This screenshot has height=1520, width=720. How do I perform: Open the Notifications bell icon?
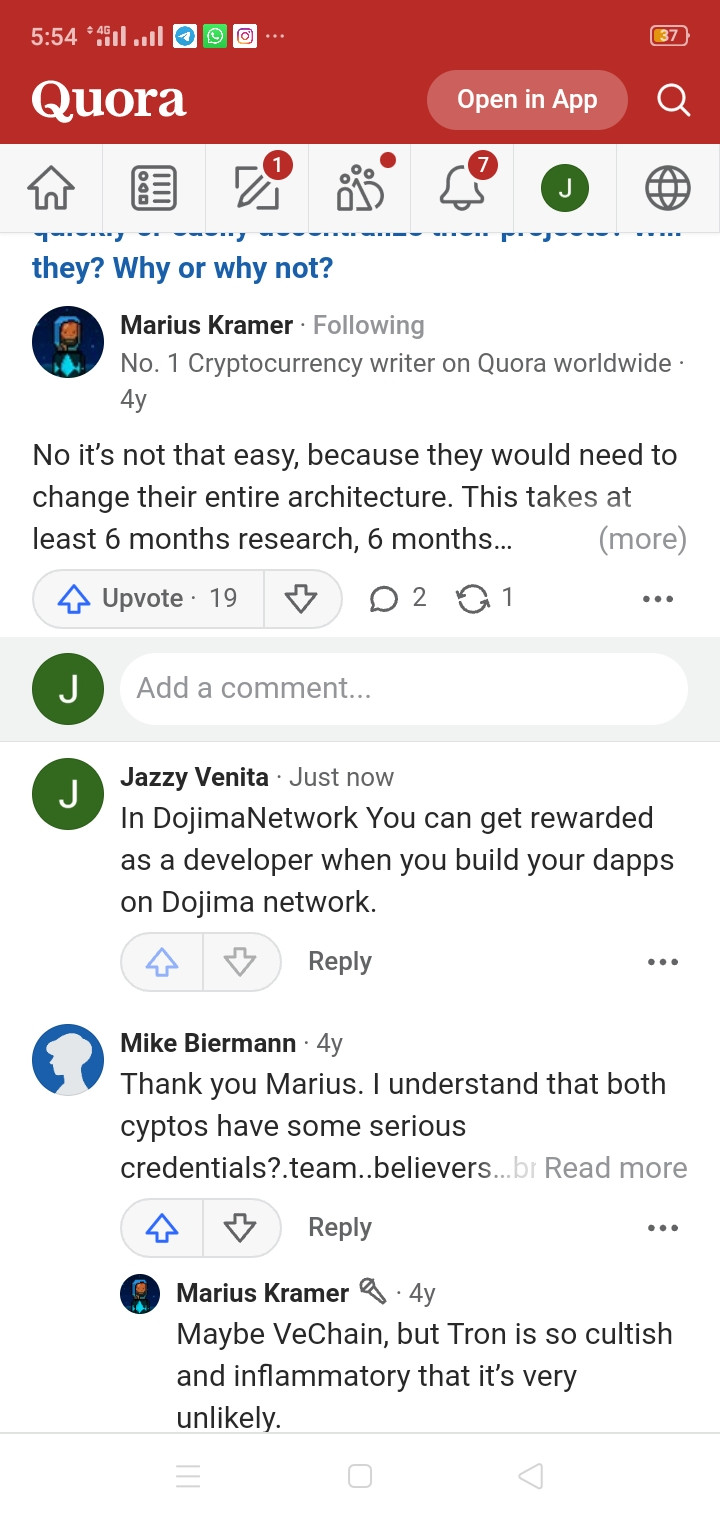click(x=464, y=187)
